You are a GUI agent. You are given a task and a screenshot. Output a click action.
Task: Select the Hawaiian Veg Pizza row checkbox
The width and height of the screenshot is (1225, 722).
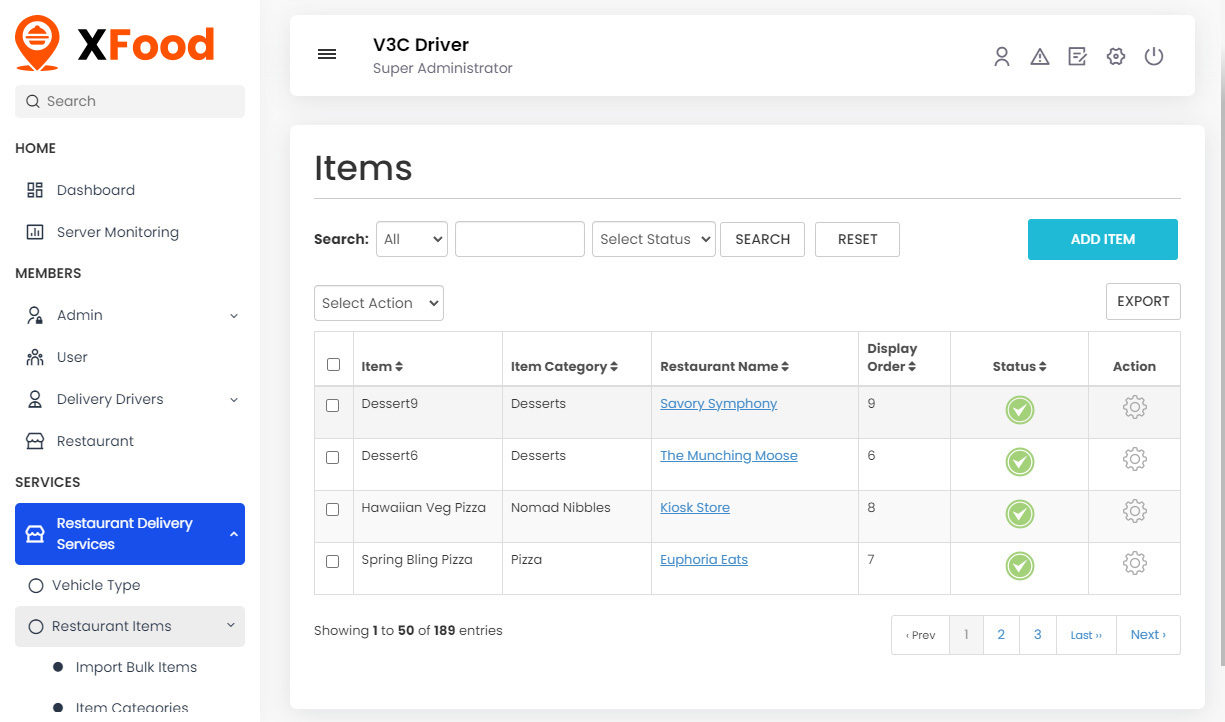[x=333, y=509]
